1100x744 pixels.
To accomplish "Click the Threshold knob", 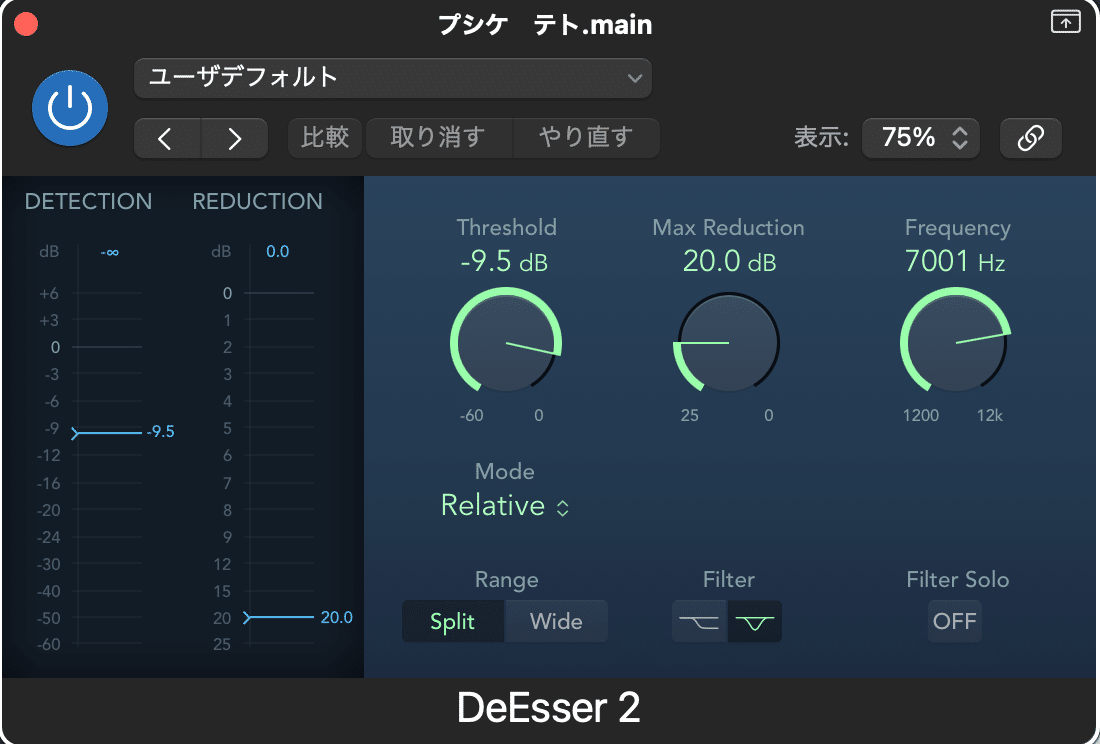I will click(x=506, y=342).
